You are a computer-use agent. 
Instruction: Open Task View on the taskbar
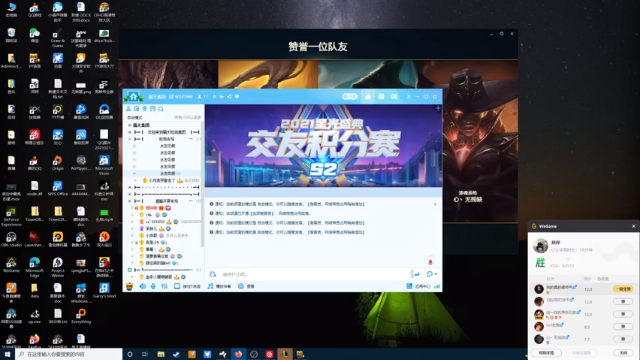145,354
